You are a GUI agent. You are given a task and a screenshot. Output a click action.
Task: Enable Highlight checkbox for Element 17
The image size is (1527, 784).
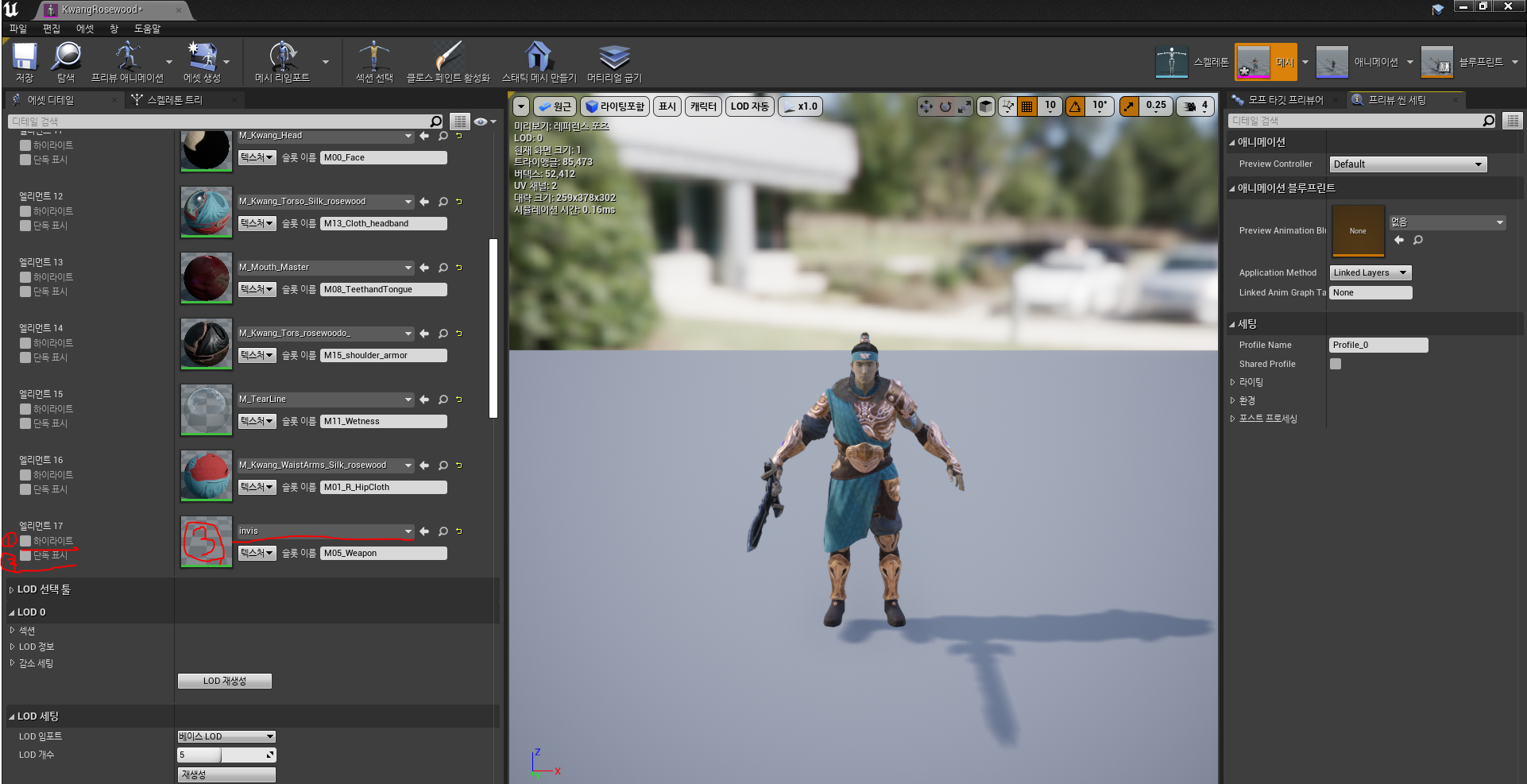click(25, 541)
